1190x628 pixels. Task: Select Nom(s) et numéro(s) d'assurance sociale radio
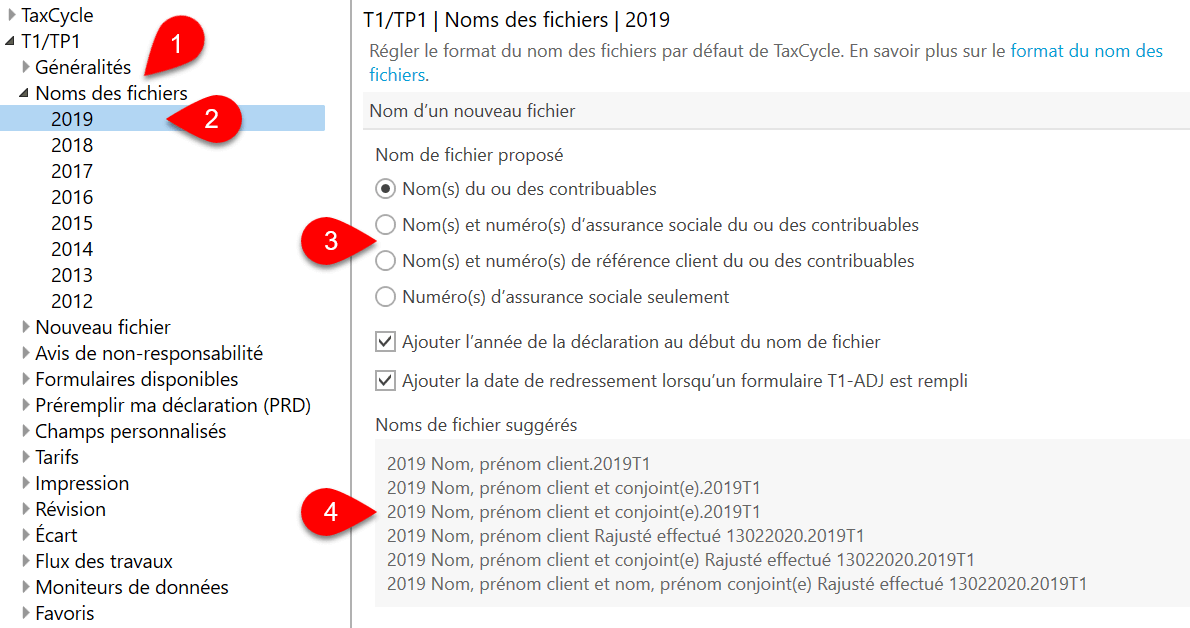pos(386,225)
